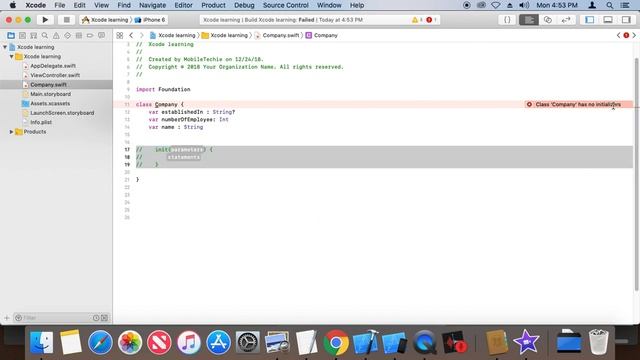
Task: Add a new file with the plus button
Action: pos(7,318)
